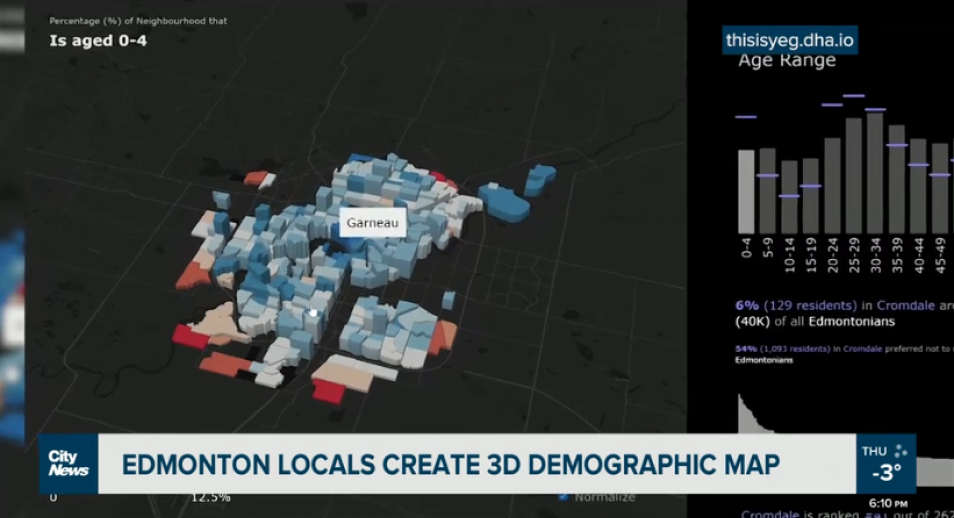Toggle the Normalize checkbox
The width and height of the screenshot is (954, 518).
(x=563, y=497)
